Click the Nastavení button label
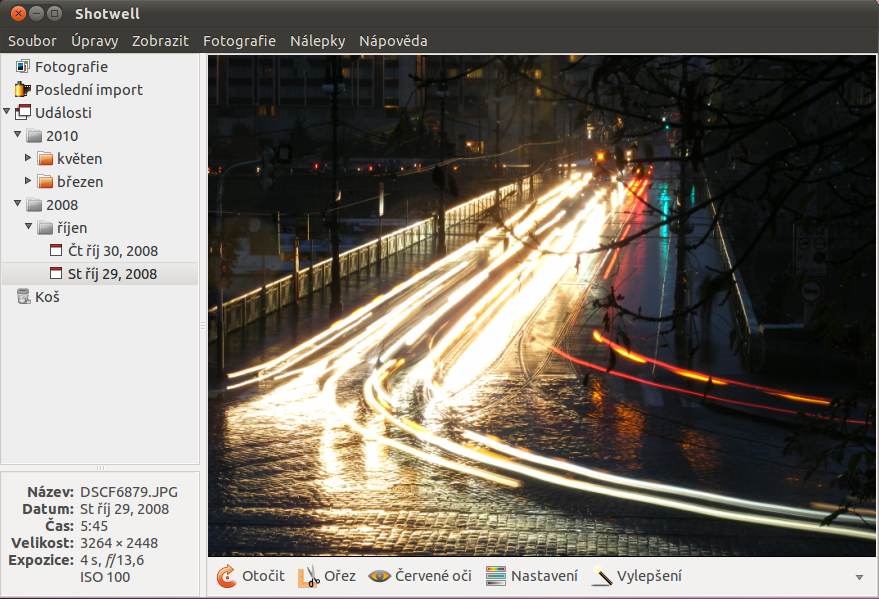879x599 pixels. pos(544,576)
